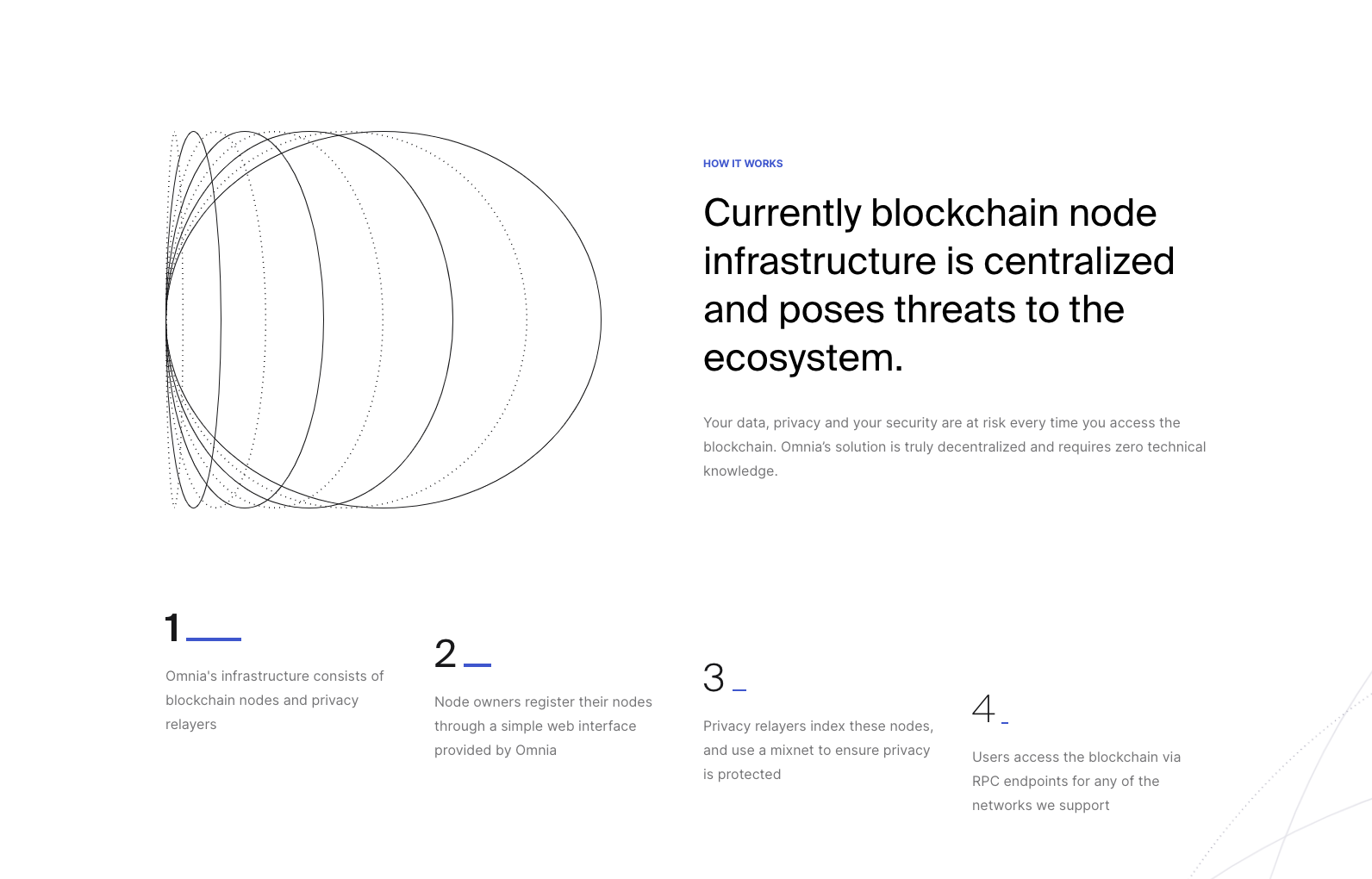Click the word 'ecosystem.' in the heading

(803, 358)
